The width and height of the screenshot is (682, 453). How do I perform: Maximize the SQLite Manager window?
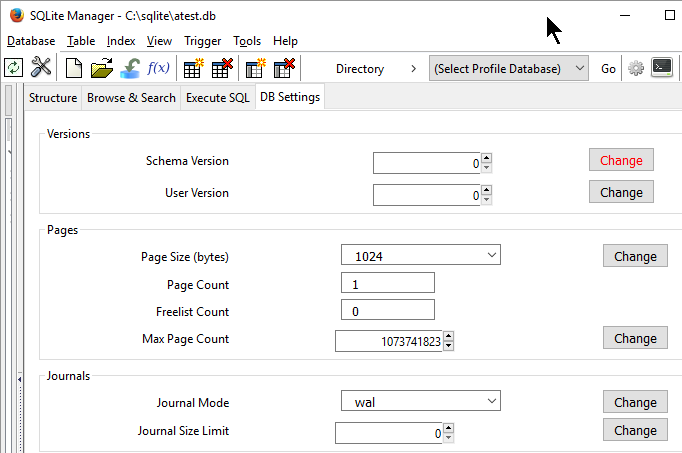coord(670,15)
